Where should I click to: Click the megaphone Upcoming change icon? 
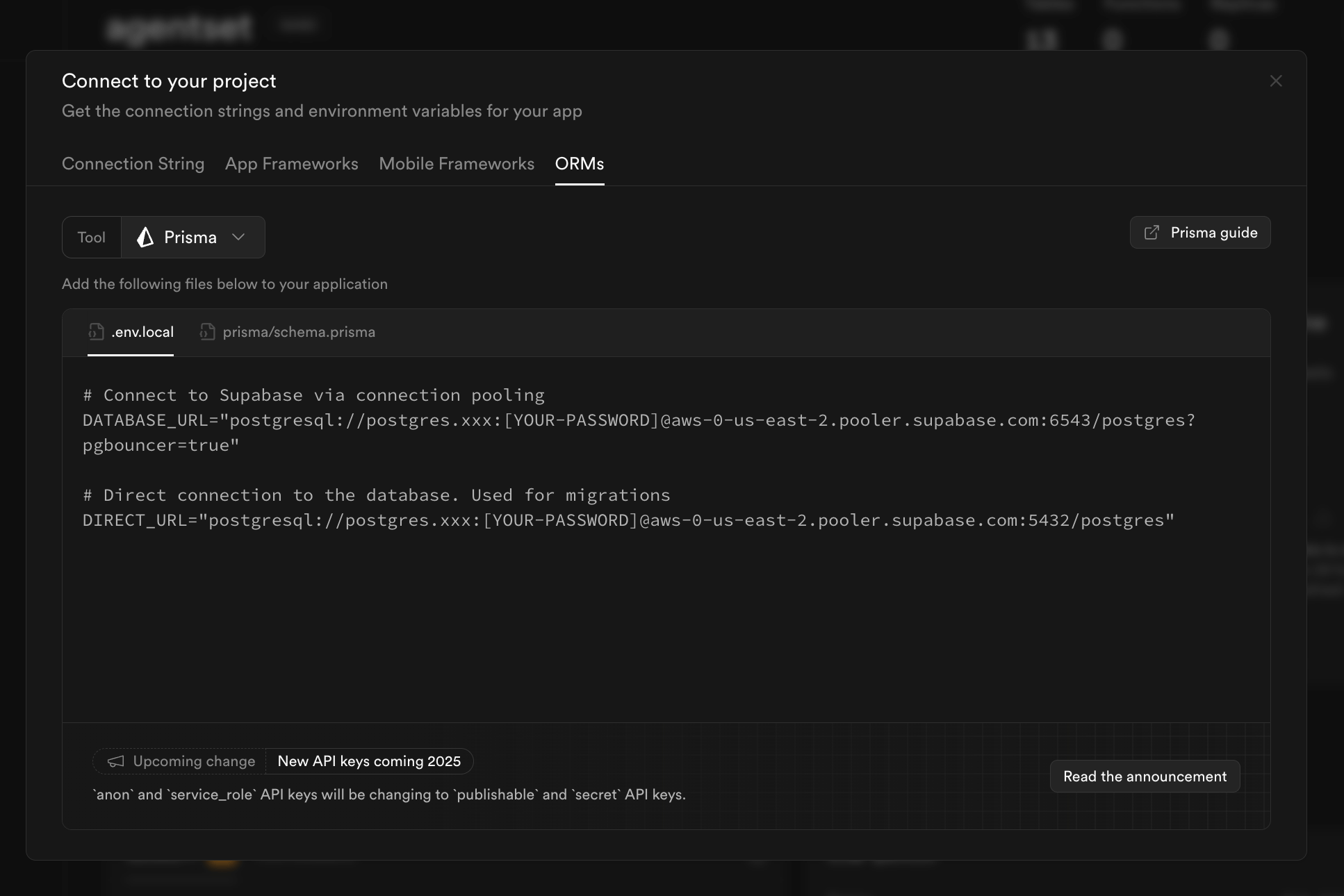pyautogui.click(x=116, y=761)
